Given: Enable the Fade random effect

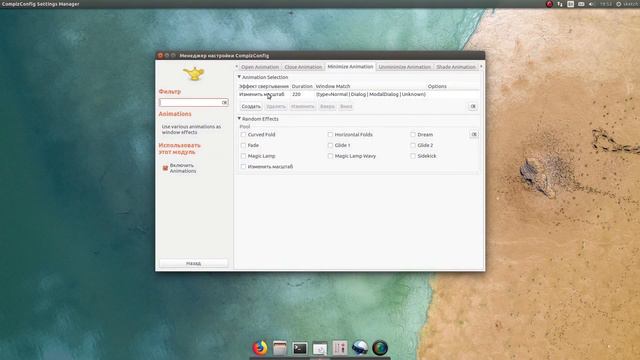Looking at the screenshot, I should 243,145.
